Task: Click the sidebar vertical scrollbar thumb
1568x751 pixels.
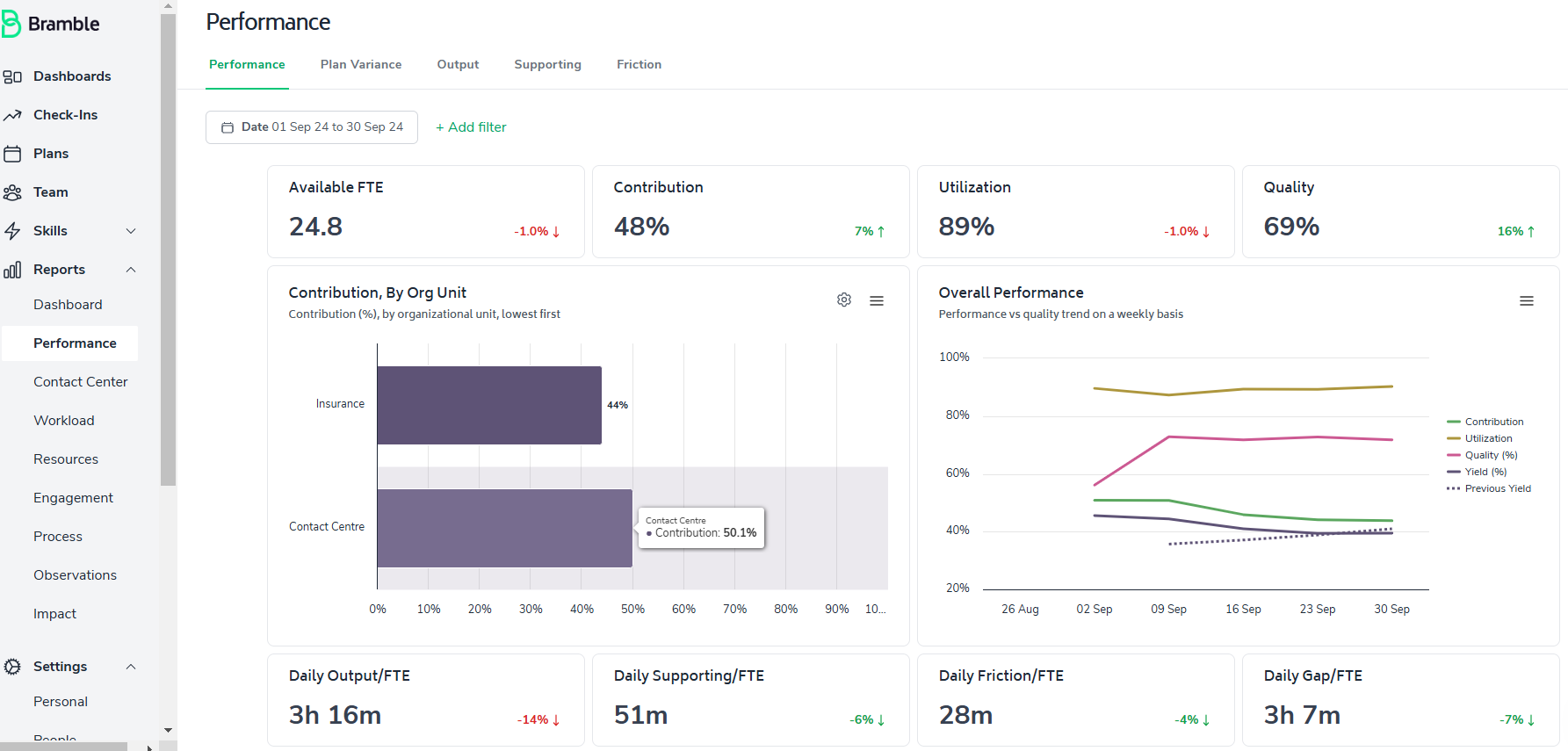Action: click(168, 249)
